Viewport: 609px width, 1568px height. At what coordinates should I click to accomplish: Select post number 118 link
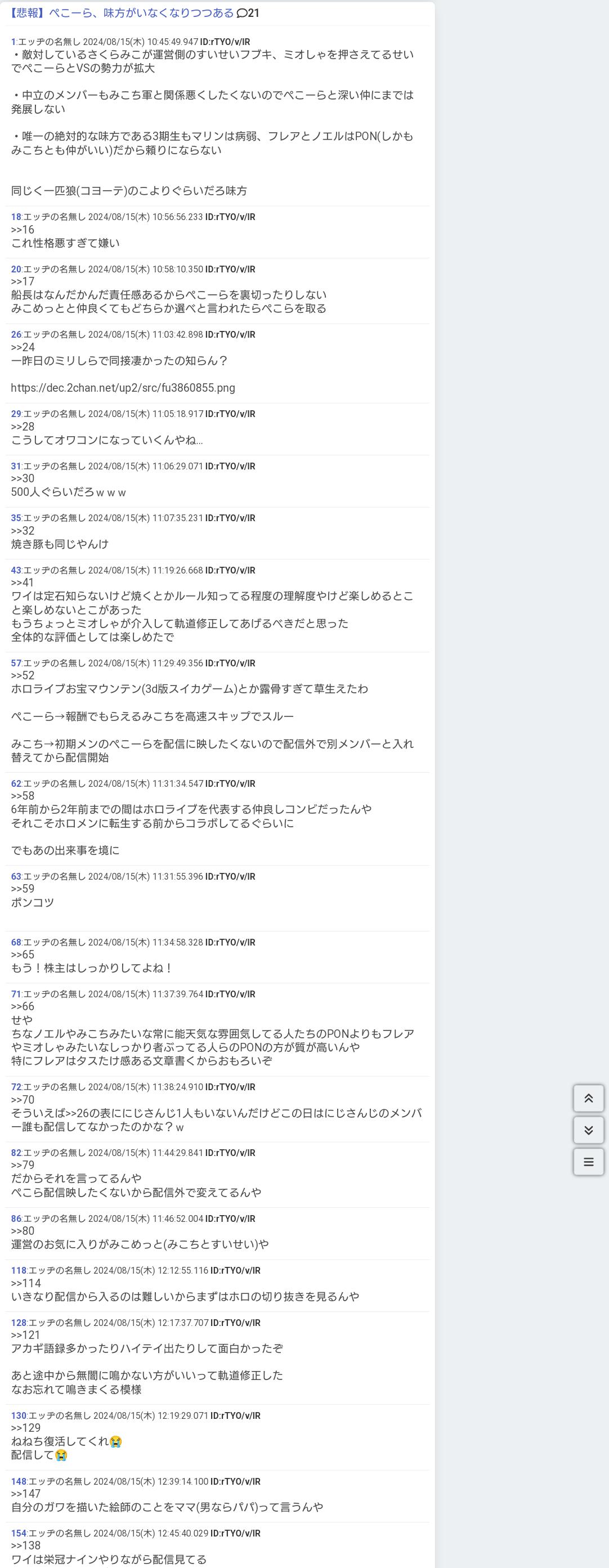(x=18, y=1270)
